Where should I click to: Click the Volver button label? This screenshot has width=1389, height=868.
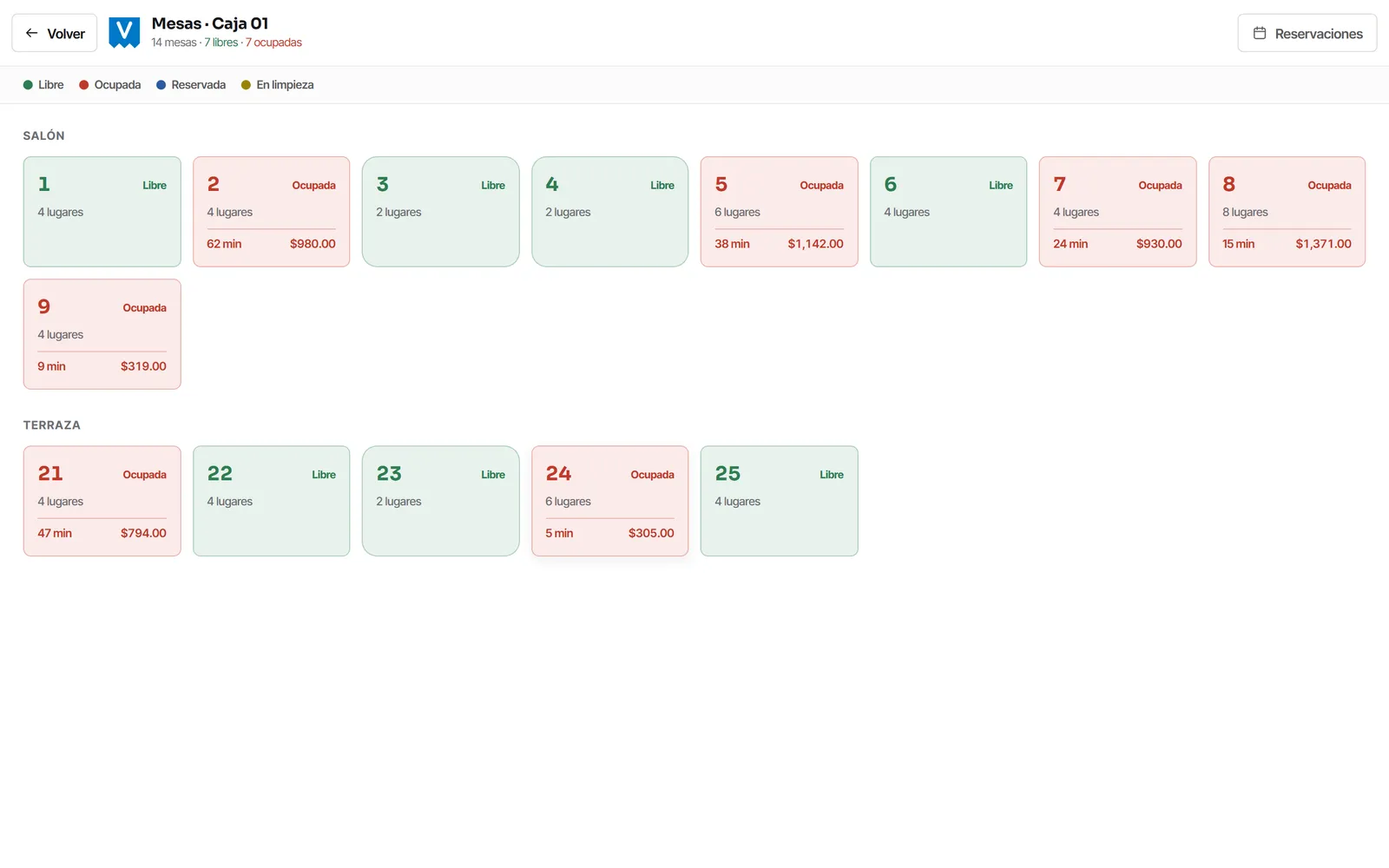pyautogui.click(x=66, y=34)
